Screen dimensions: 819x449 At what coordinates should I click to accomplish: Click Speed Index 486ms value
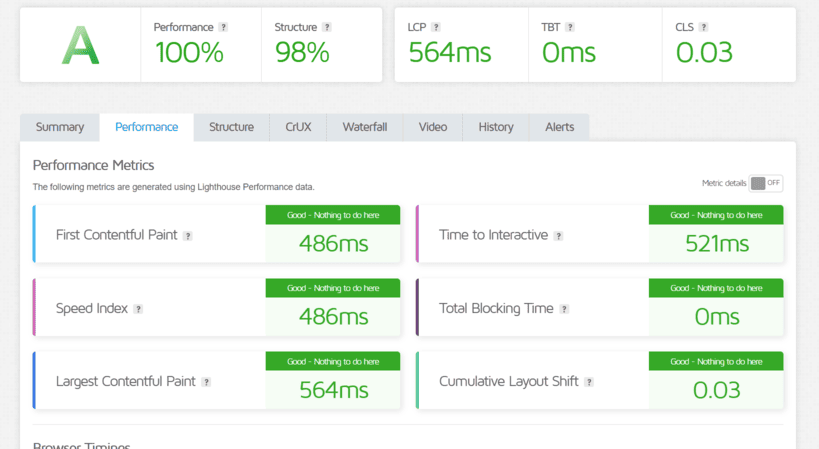[333, 317]
